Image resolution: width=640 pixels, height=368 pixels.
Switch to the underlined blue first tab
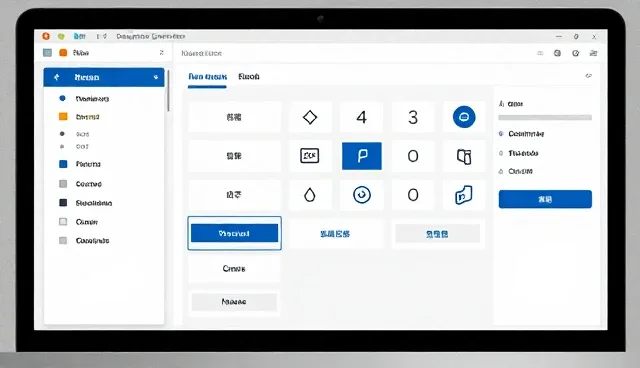pyautogui.click(x=207, y=77)
